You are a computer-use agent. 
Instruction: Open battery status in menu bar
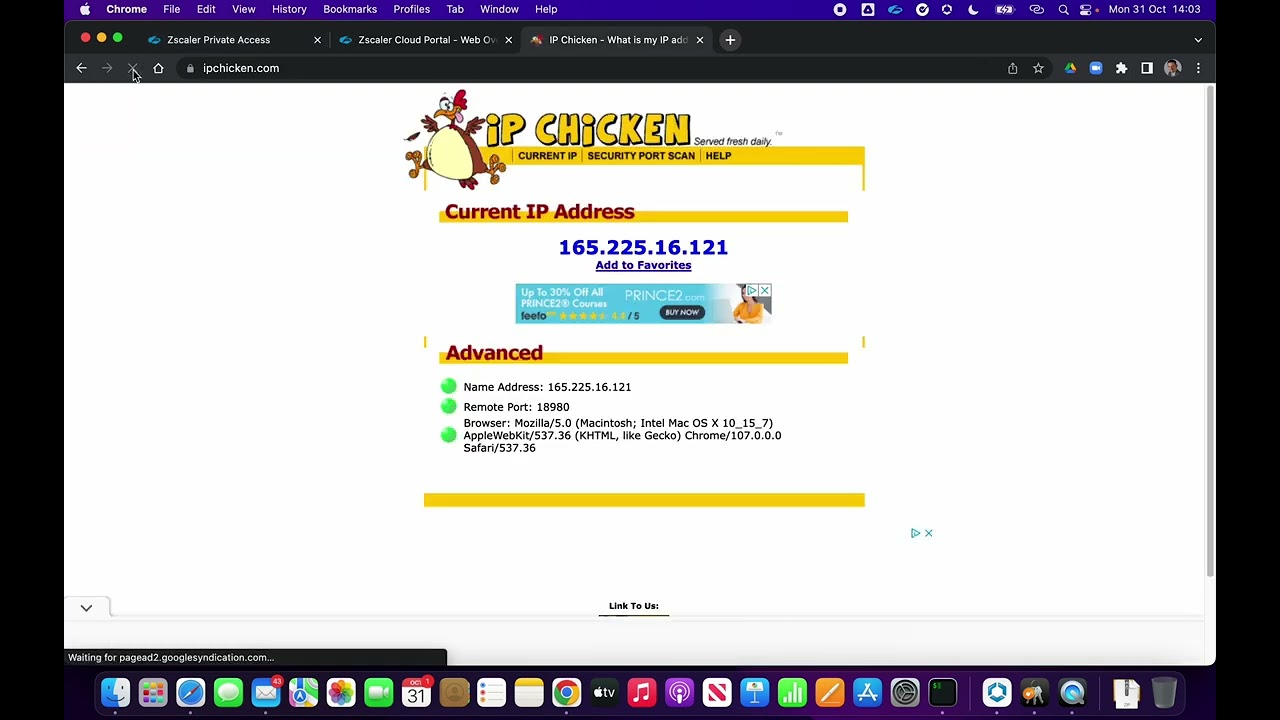1004,9
